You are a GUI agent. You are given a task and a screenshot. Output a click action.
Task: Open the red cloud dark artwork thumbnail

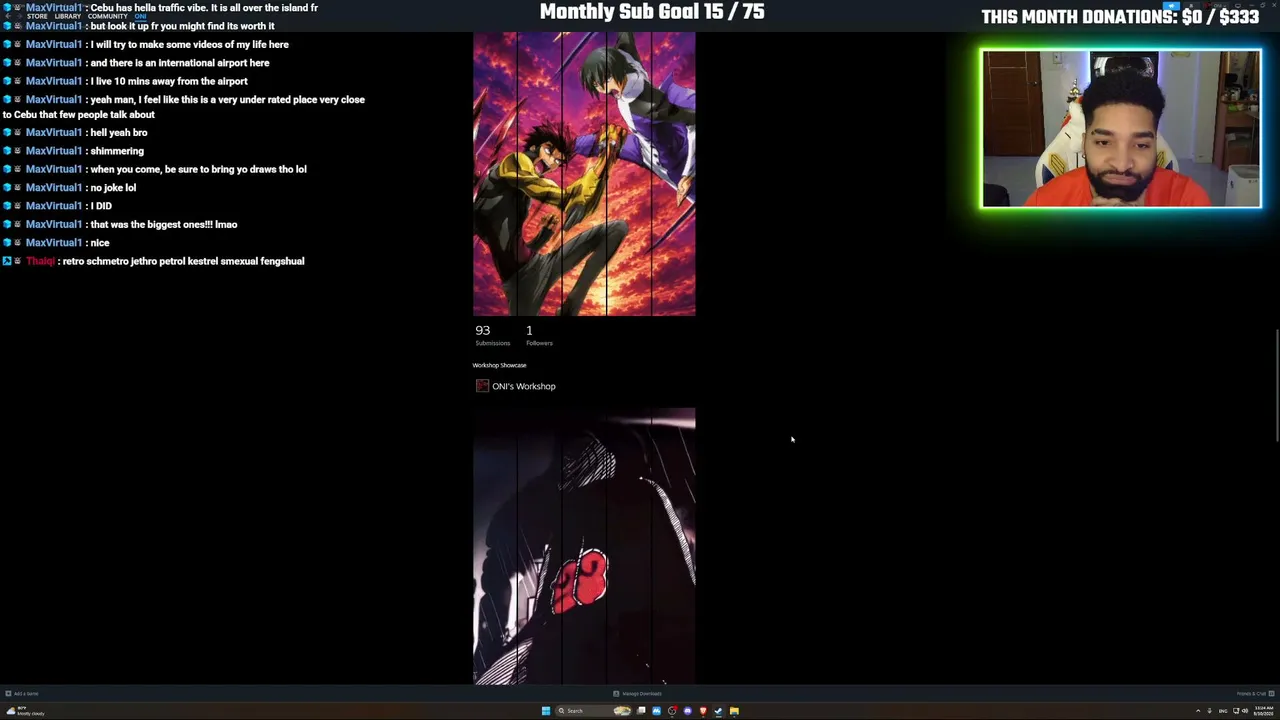[x=584, y=546]
